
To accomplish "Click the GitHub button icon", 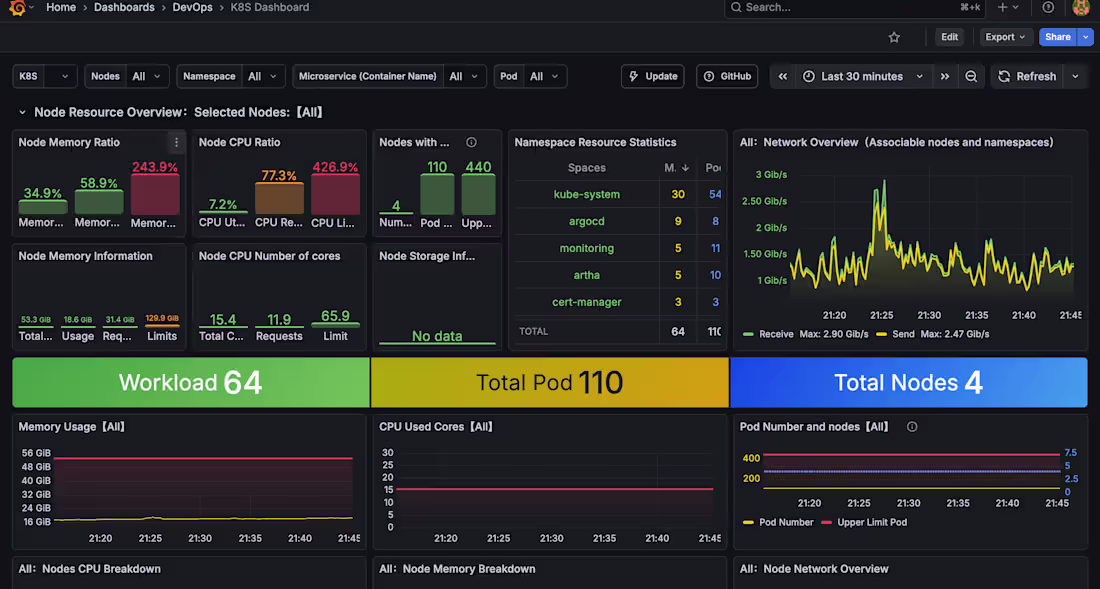I will 709,76.
